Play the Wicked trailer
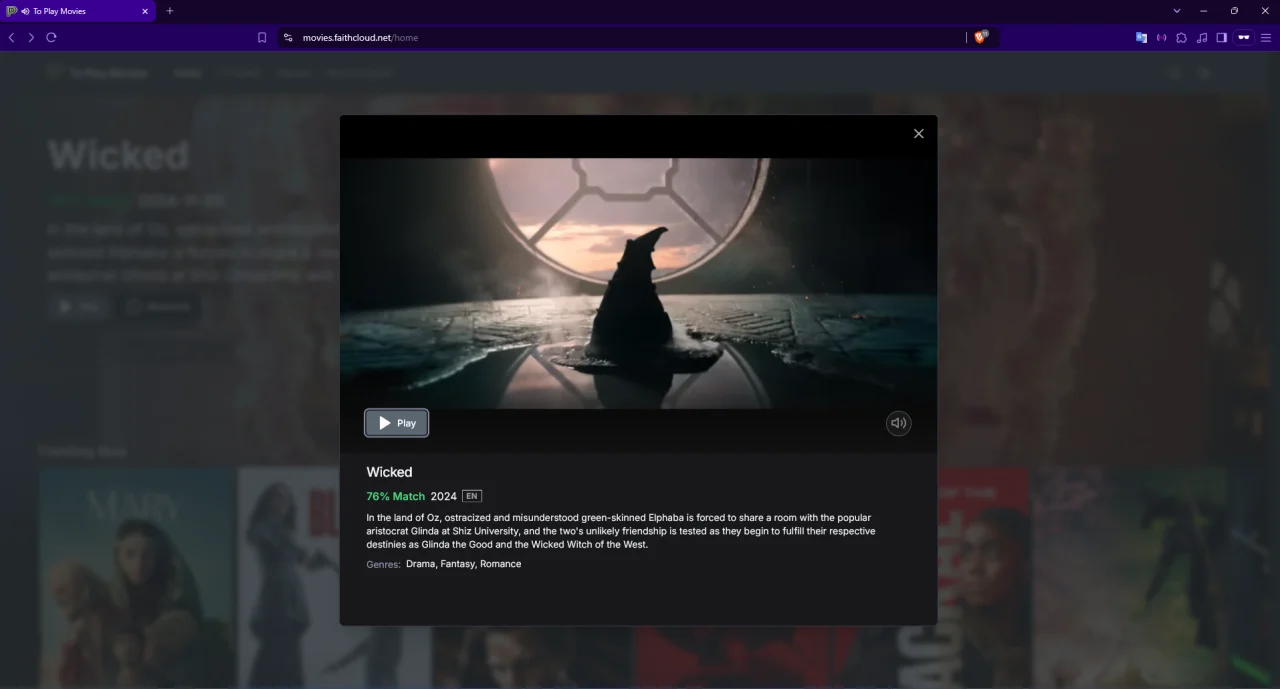The height and width of the screenshot is (689, 1280). tap(396, 423)
